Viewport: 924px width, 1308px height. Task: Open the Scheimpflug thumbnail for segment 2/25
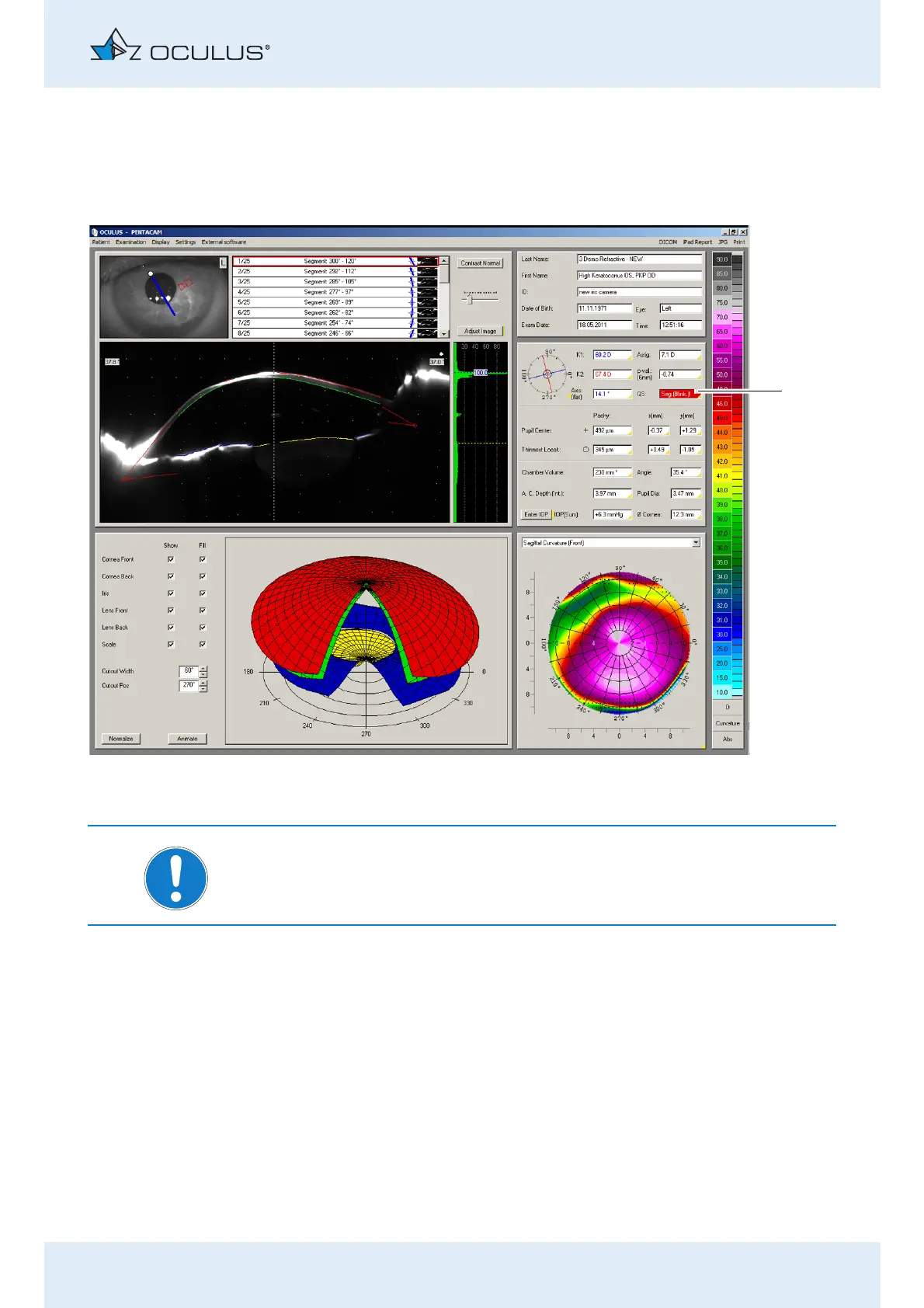click(428, 272)
